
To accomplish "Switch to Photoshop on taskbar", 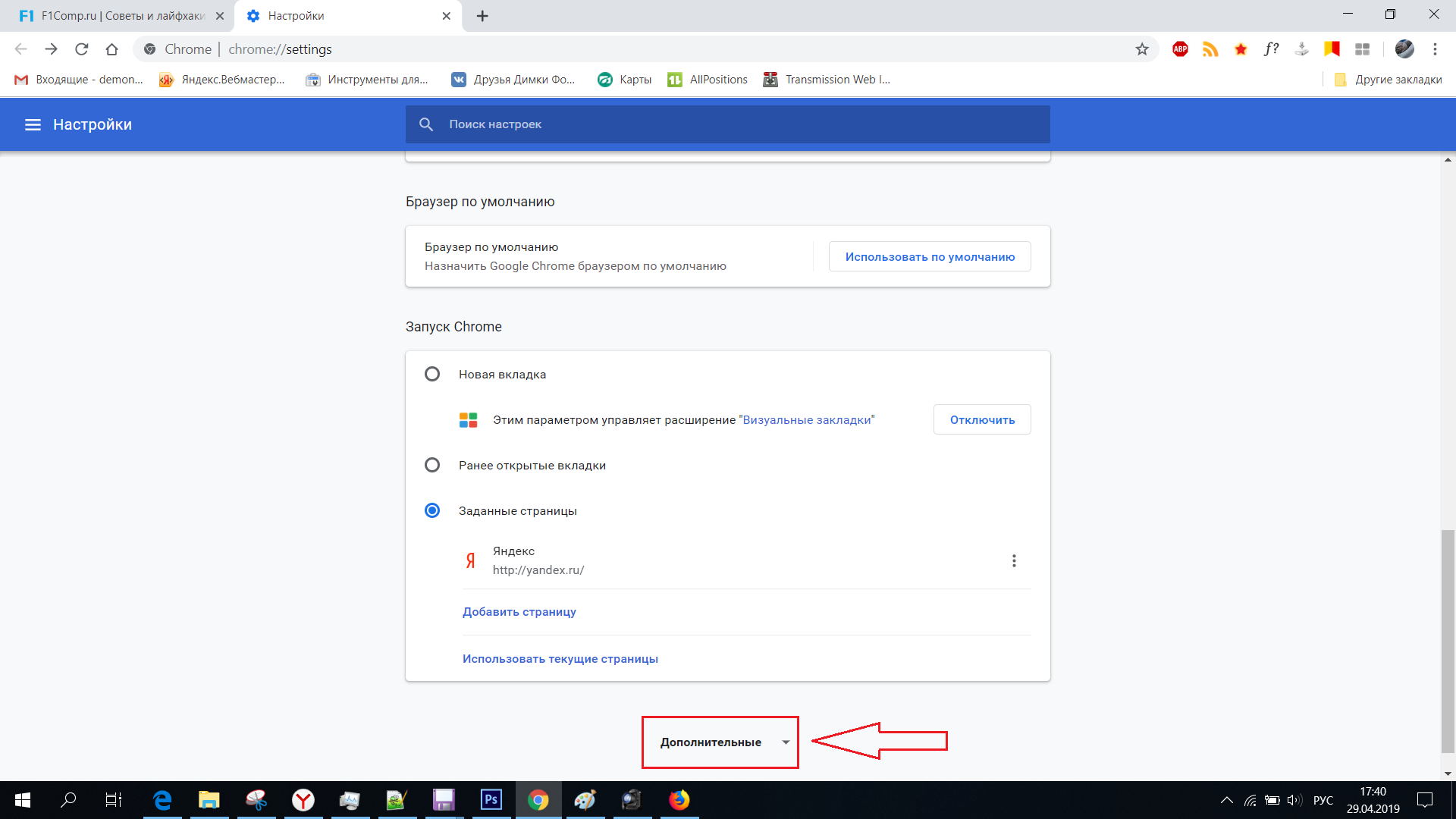I will [491, 800].
